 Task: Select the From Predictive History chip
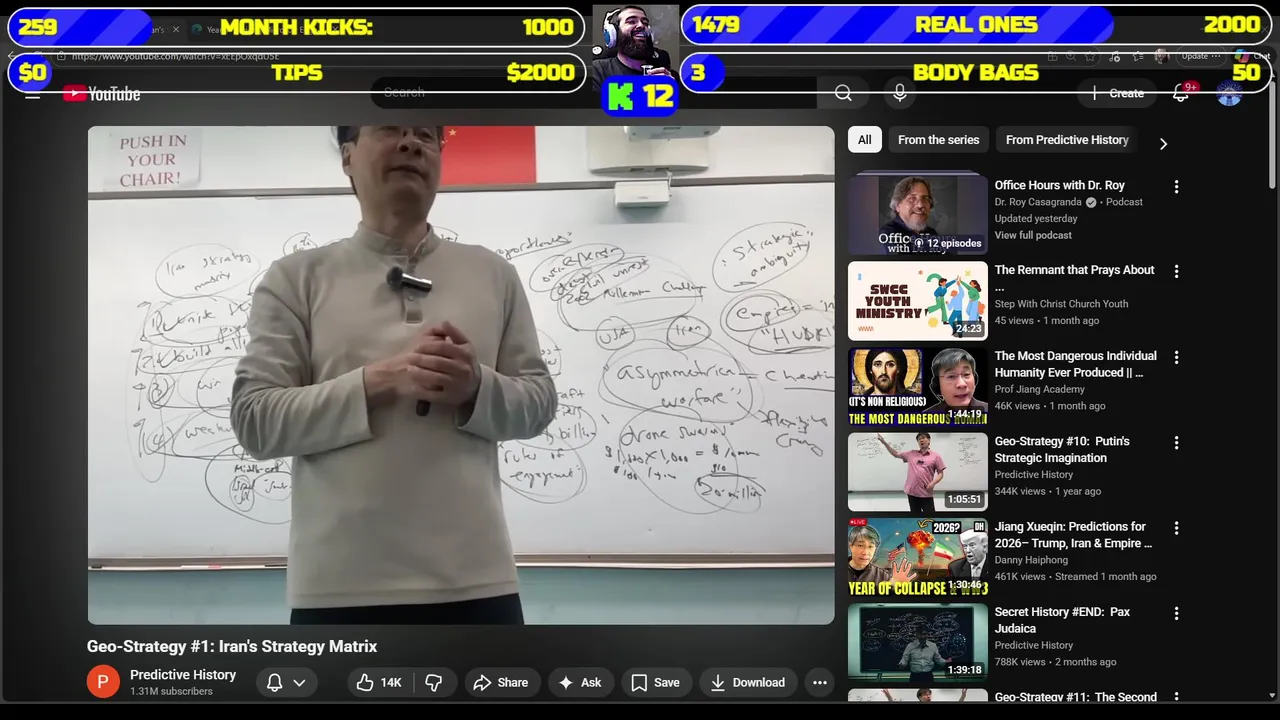point(1067,140)
